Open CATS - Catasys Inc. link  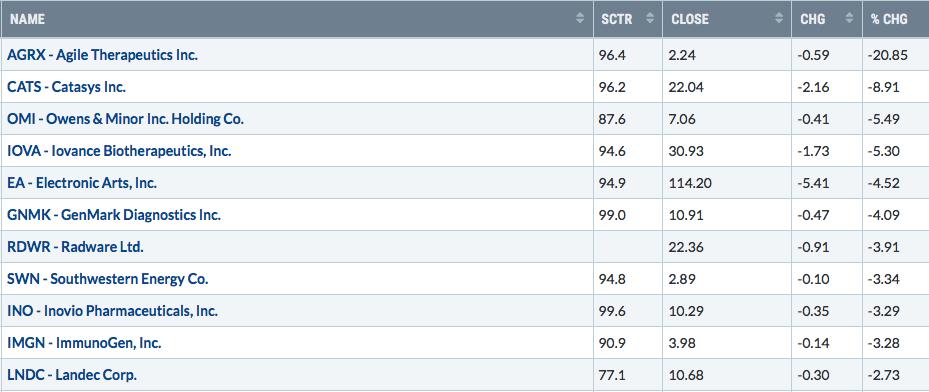(x=66, y=87)
